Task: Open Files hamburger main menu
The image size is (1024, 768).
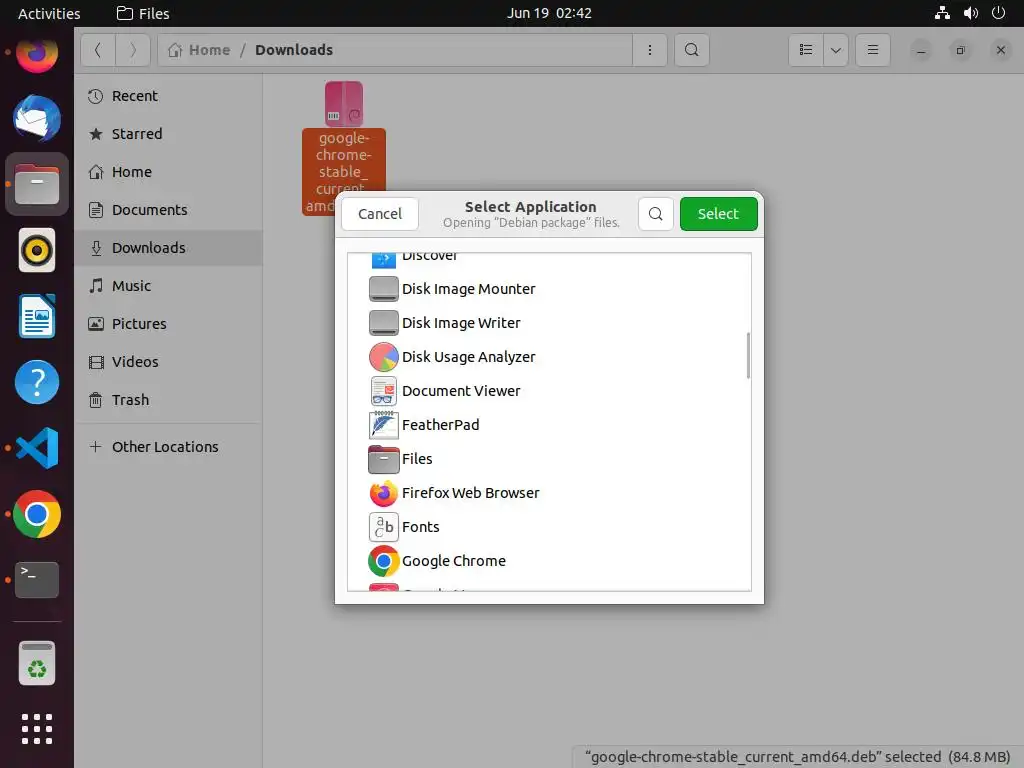Action: click(x=872, y=50)
